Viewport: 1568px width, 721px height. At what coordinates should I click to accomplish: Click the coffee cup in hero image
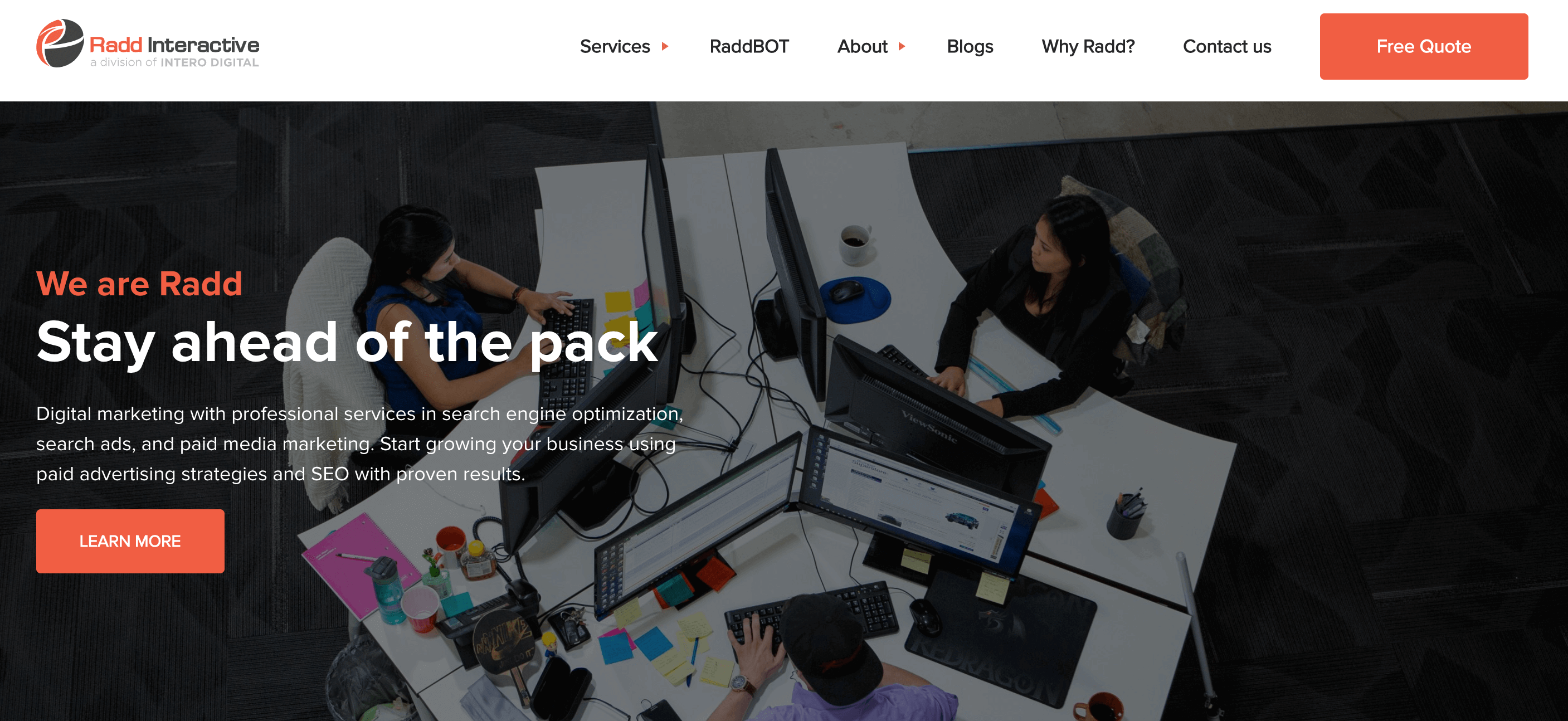coord(855,243)
